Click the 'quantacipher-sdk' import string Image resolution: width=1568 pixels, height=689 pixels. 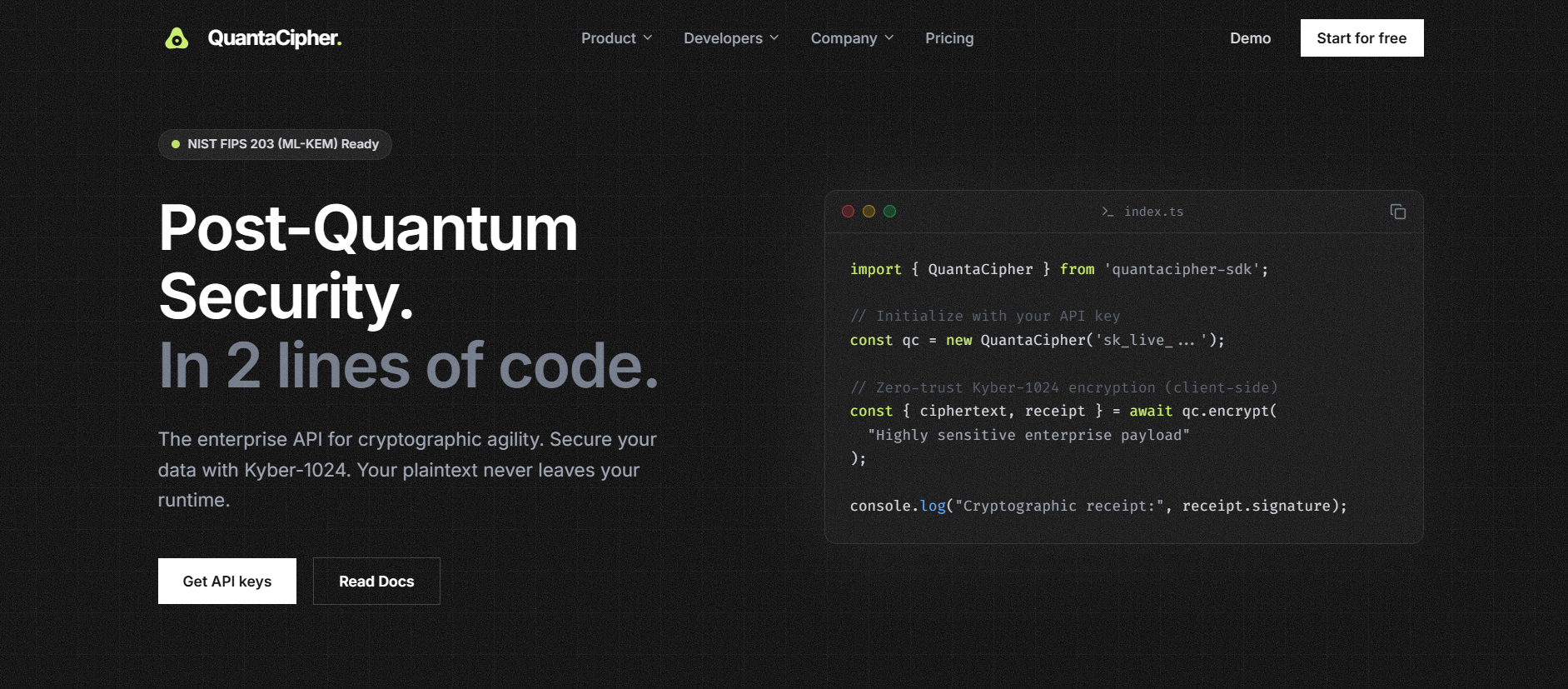click(x=1182, y=269)
